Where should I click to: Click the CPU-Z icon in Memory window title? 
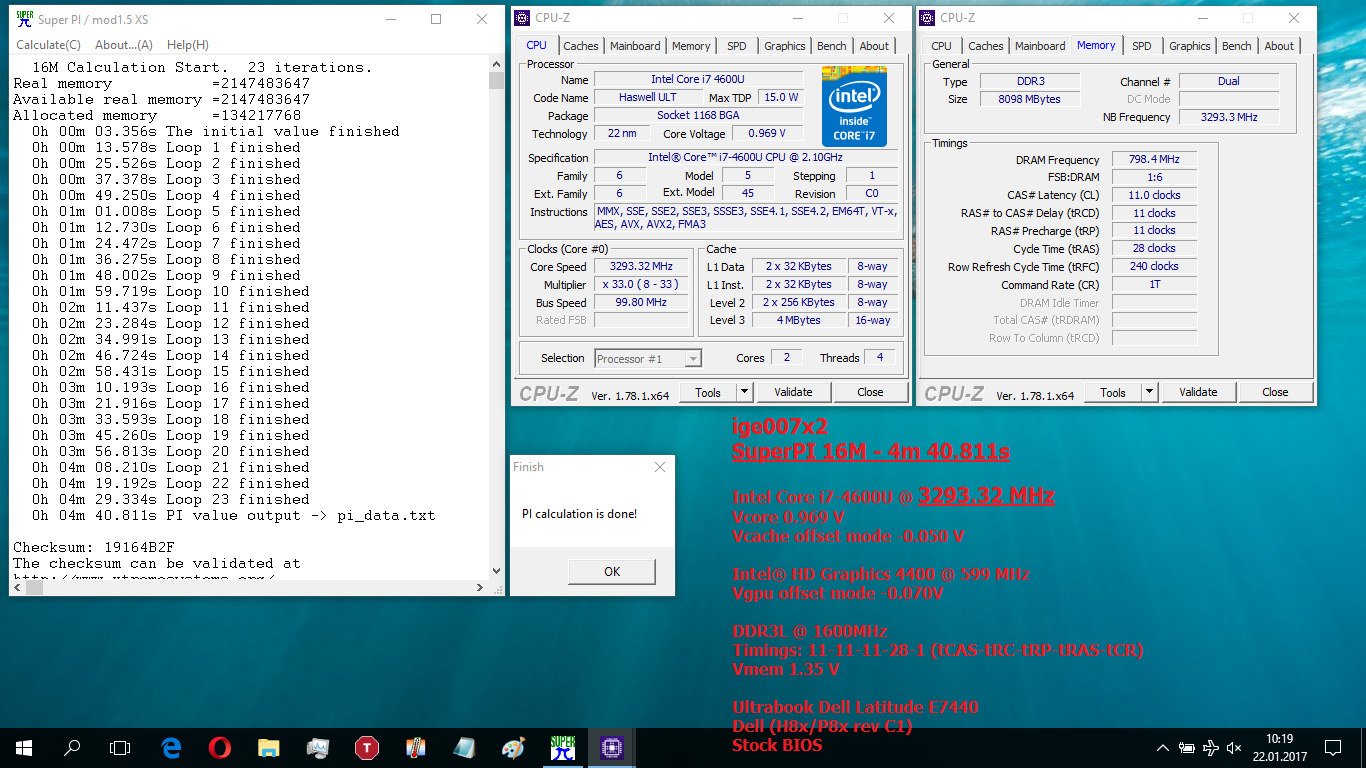(x=928, y=17)
